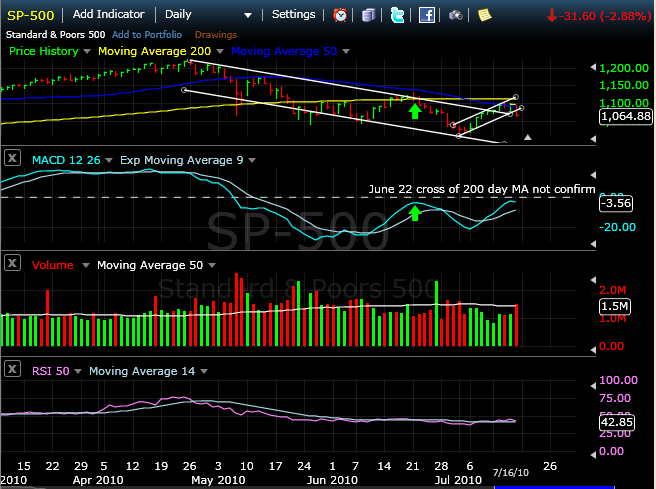
Task: Close the MACD indicator panel
Action: coord(13,158)
